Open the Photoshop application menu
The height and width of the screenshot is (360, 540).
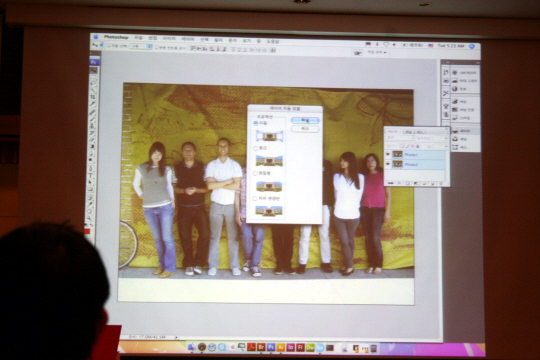click(x=116, y=37)
